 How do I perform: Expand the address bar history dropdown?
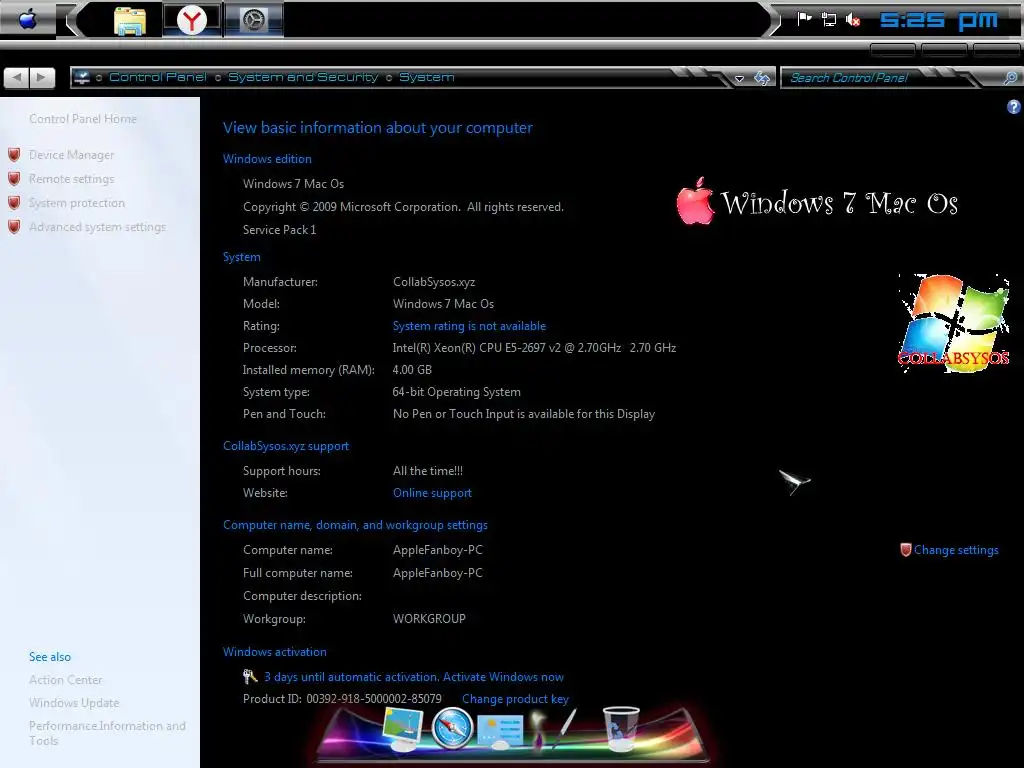pos(739,78)
